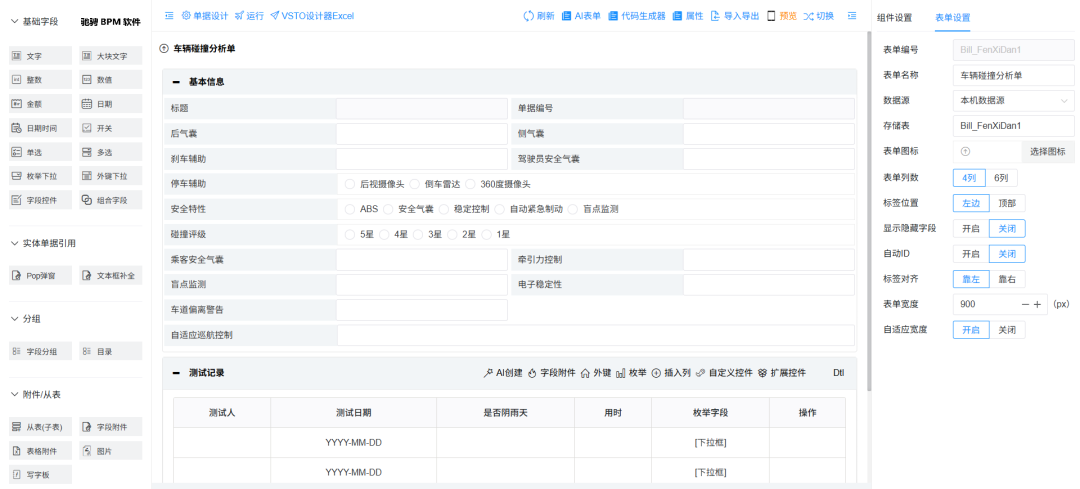Set 标签位置 to 顶部
This screenshot has width=1080, height=489.
[1007, 203]
